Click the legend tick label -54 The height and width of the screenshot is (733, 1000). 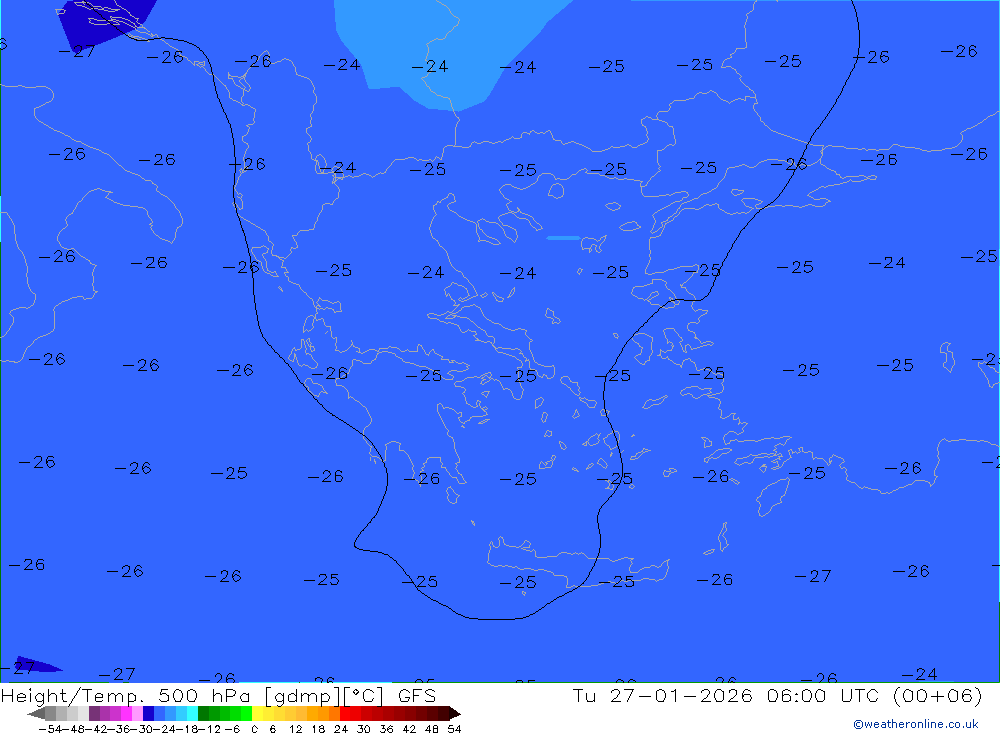50,729
